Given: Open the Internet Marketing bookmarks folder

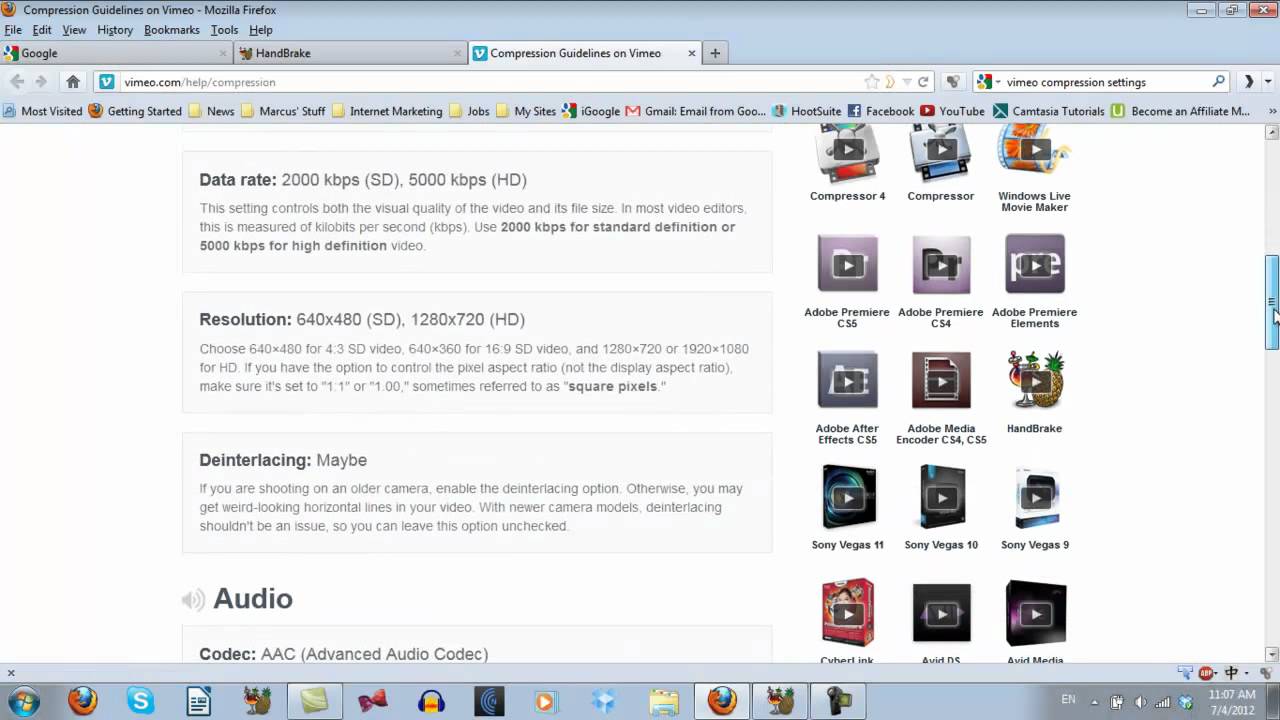Looking at the screenshot, I should [x=387, y=111].
